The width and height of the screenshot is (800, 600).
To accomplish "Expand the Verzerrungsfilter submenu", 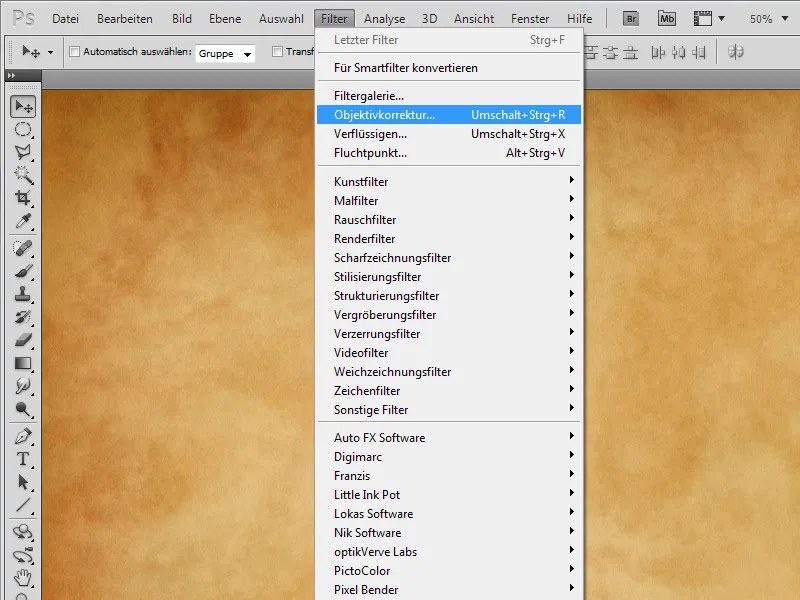I will point(448,334).
